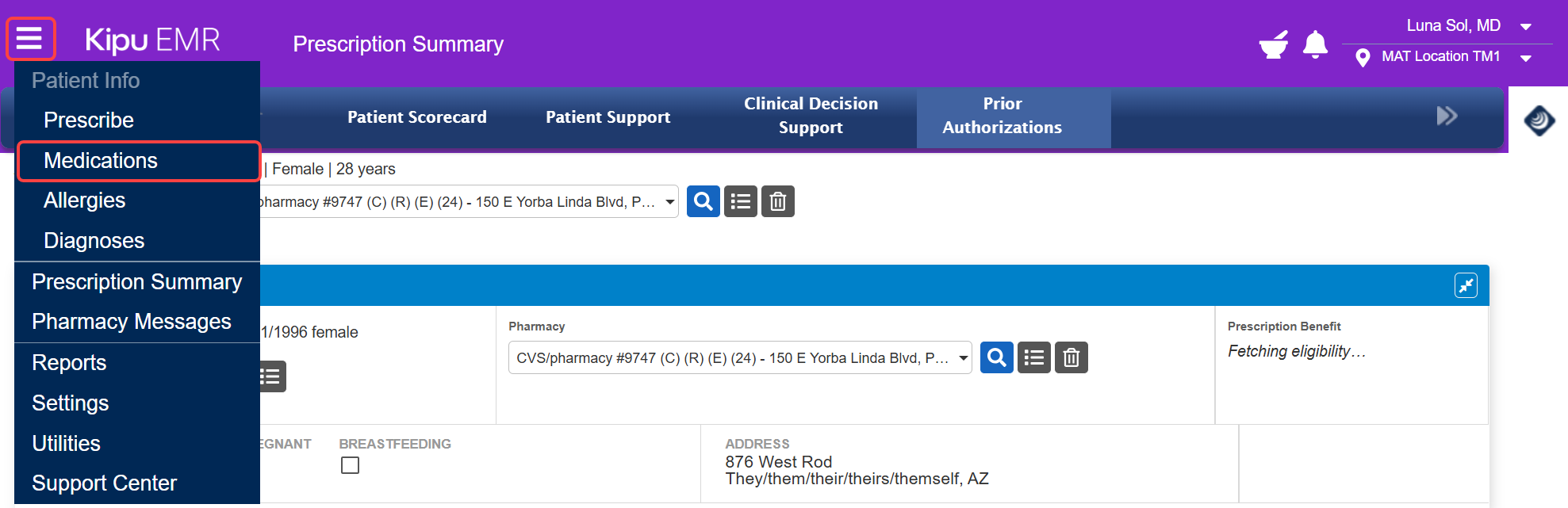The width and height of the screenshot is (1568, 508).
Task: Click the location pin icon
Action: coord(1363,57)
